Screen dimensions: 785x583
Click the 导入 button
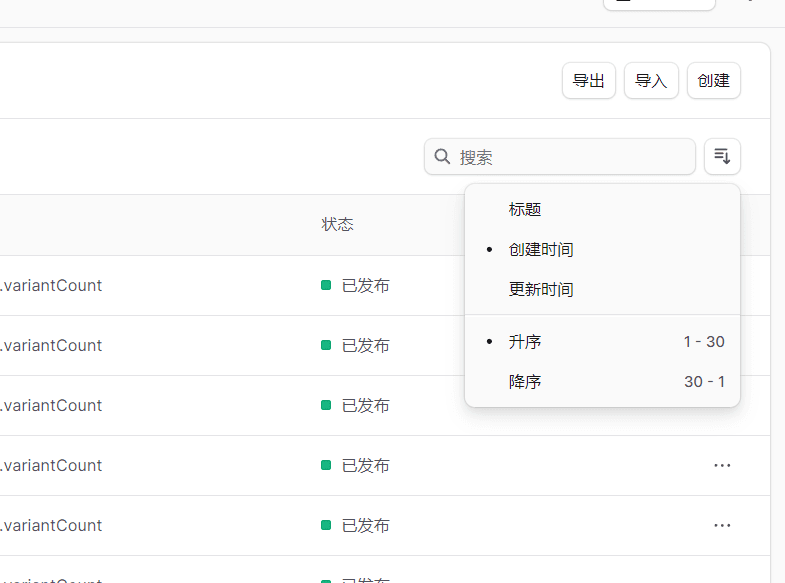(x=651, y=81)
